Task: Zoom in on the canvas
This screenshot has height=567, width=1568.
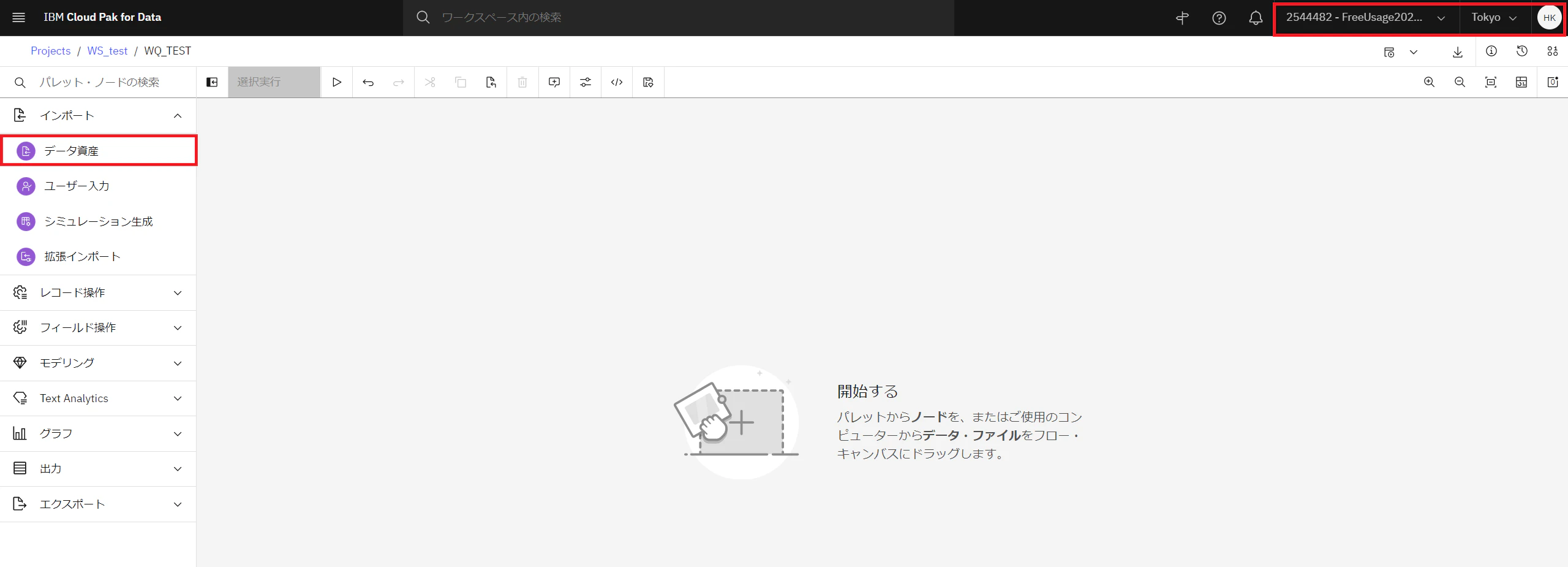Action: tap(1429, 82)
